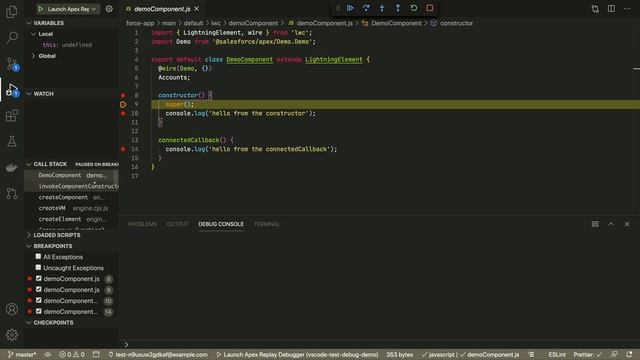Open the Explorer view in the activity bar
The width and height of the screenshot is (640, 360).
[x=12, y=12]
